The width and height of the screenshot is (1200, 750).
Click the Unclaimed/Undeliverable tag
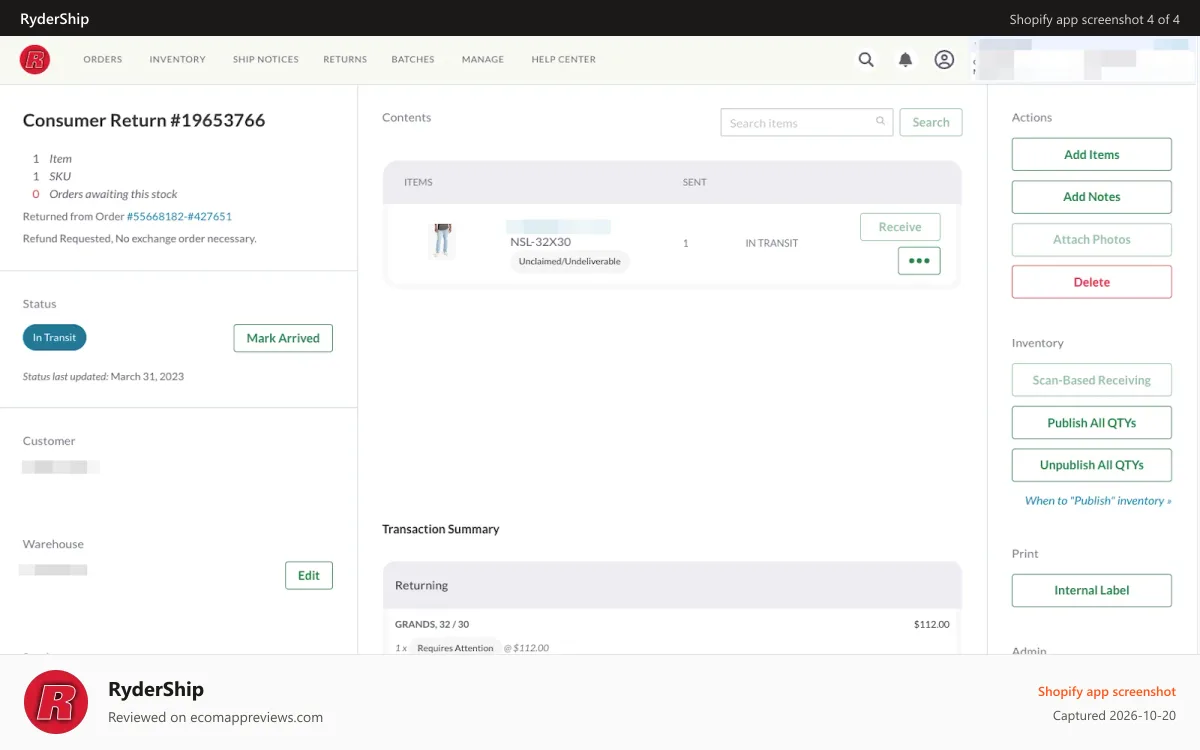coord(569,261)
